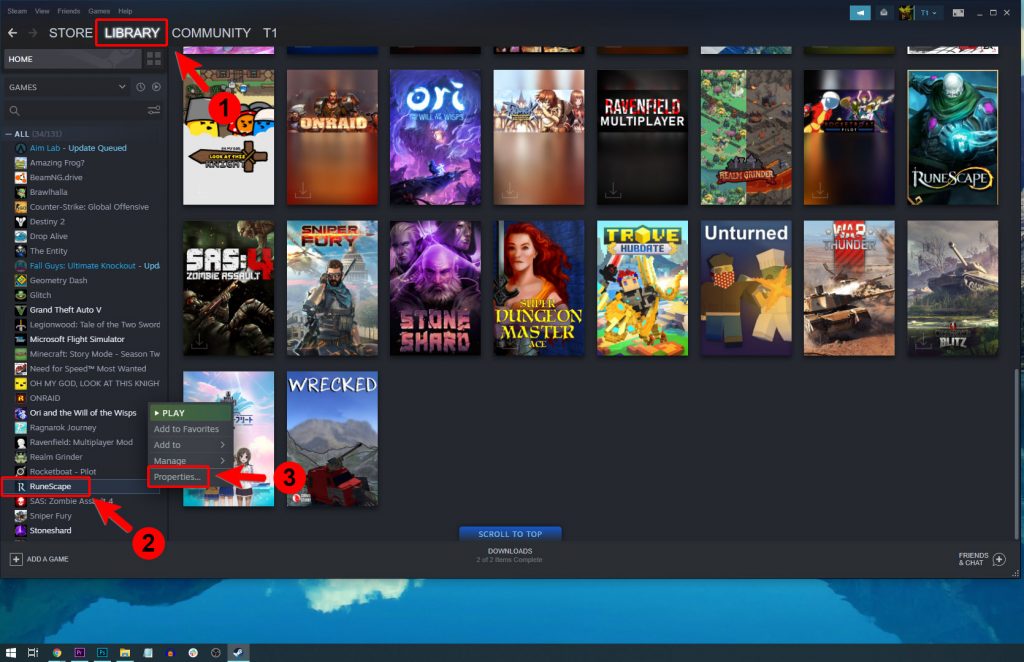Click the ONRAID icon in games list
This screenshot has width=1024, height=662.
(21, 398)
